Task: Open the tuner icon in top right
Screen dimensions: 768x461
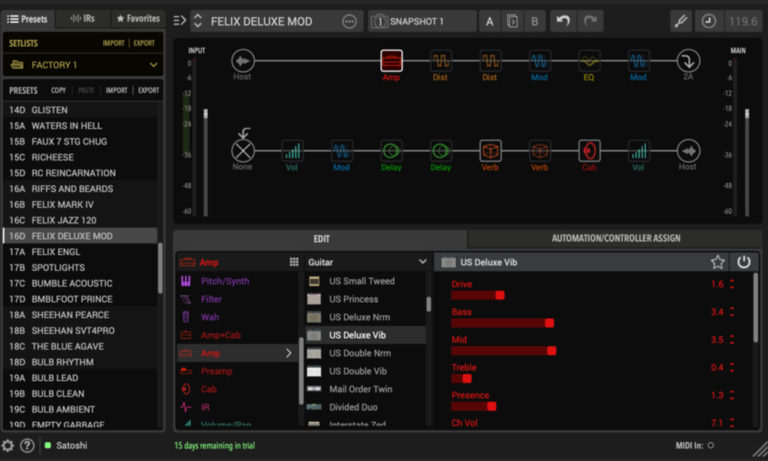Action: tap(681, 21)
